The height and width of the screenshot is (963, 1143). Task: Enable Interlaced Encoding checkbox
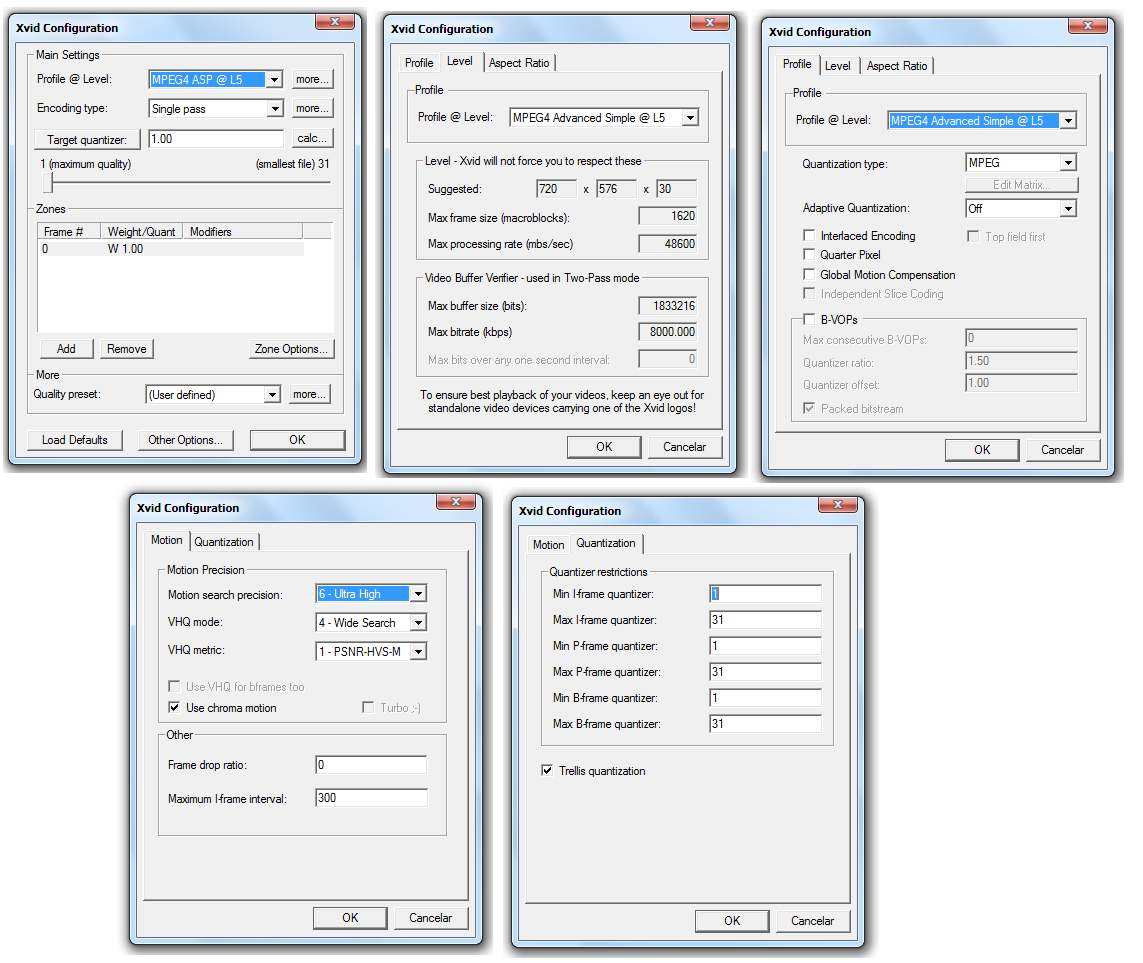809,235
